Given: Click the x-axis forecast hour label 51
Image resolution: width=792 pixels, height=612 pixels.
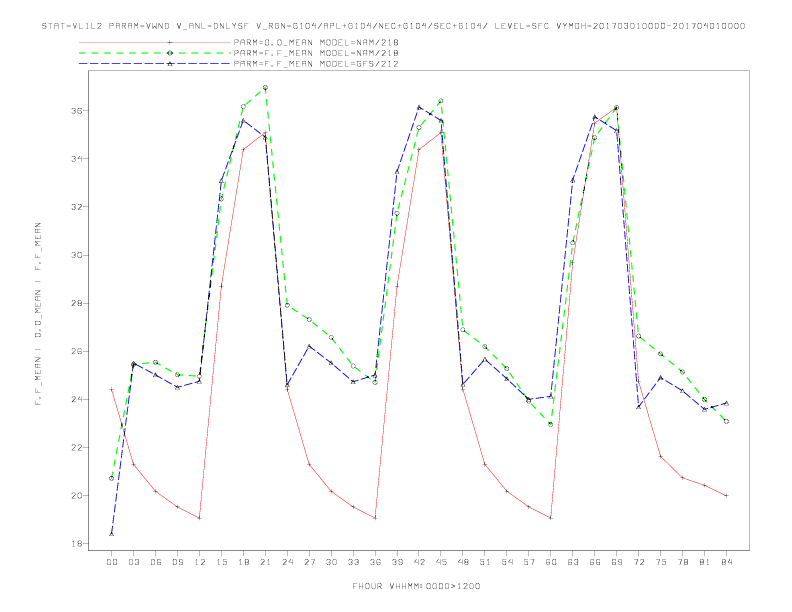Looking at the screenshot, I should [485, 562].
